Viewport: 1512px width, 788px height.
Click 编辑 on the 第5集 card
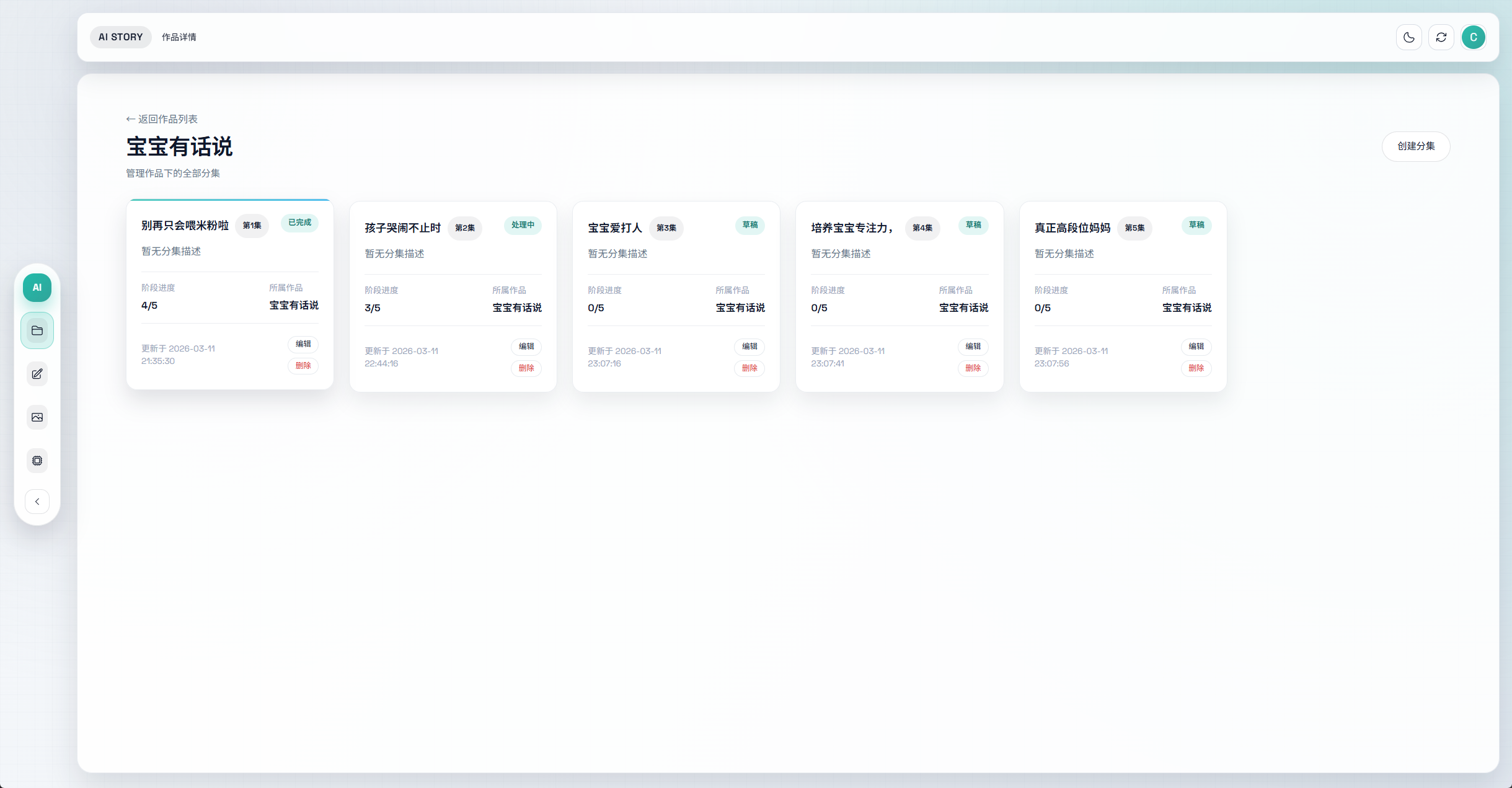click(1196, 347)
